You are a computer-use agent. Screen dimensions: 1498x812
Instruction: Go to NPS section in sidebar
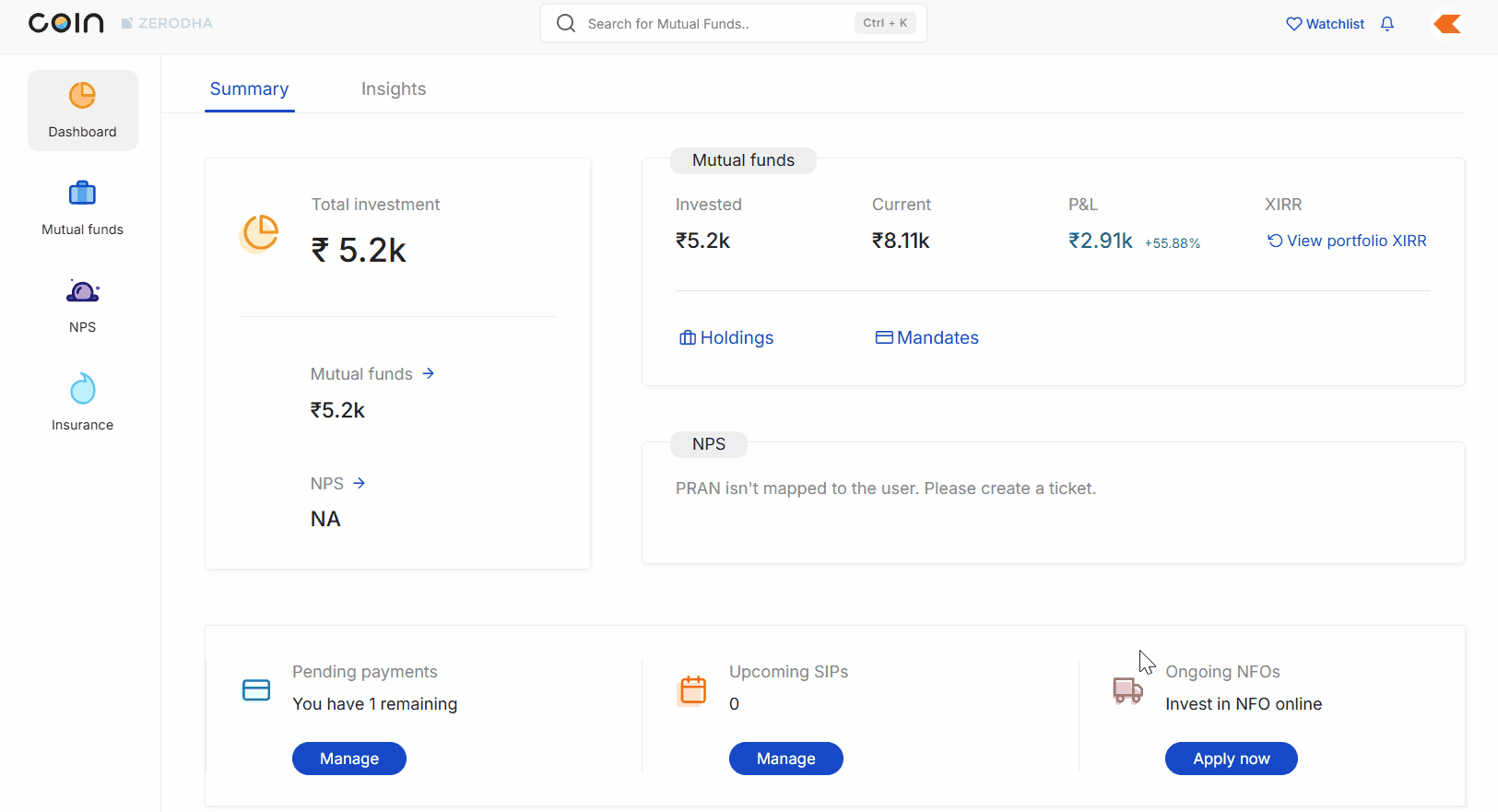click(x=82, y=292)
